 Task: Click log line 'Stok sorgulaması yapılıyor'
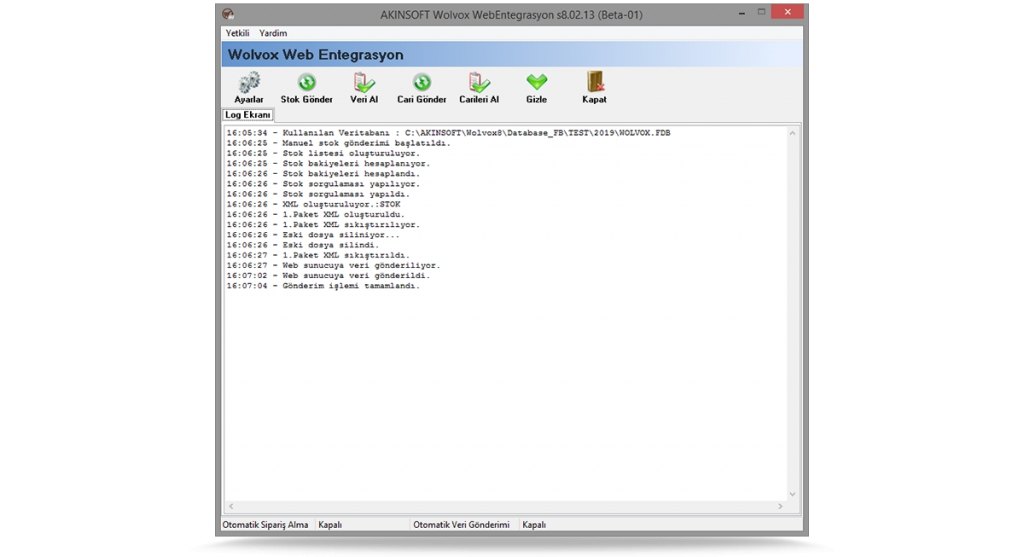point(323,184)
